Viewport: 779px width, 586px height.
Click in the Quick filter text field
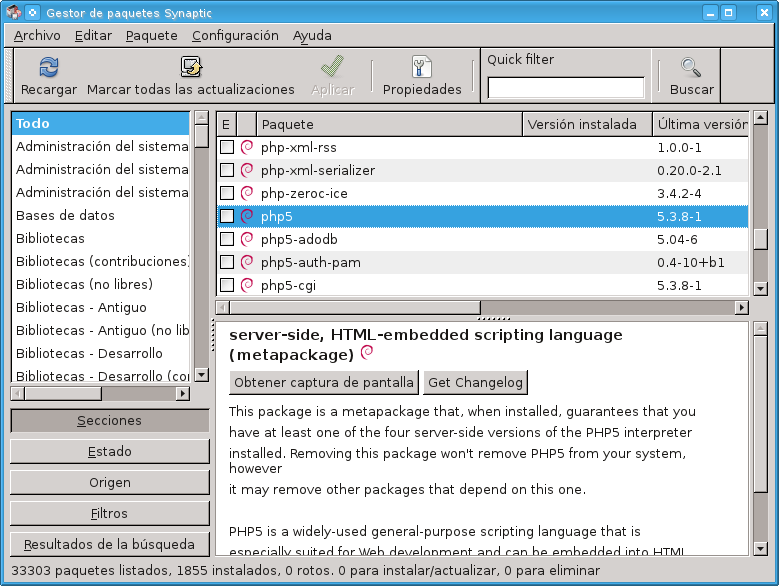pyautogui.click(x=566, y=88)
